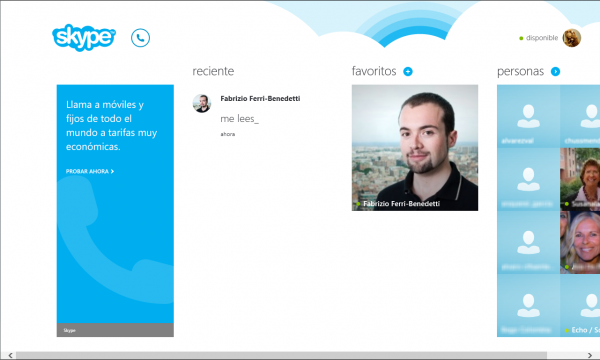Open the chuss contact tile

click(x=580, y=116)
